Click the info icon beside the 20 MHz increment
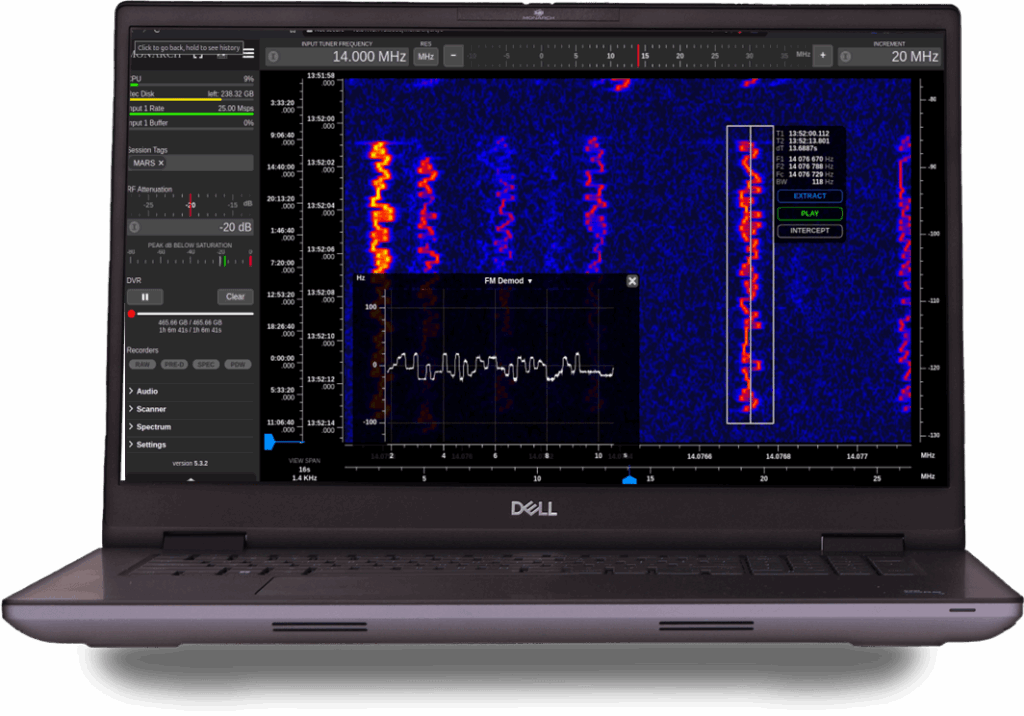Image resolution: width=1024 pixels, height=716 pixels. click(x=845, y=58)
